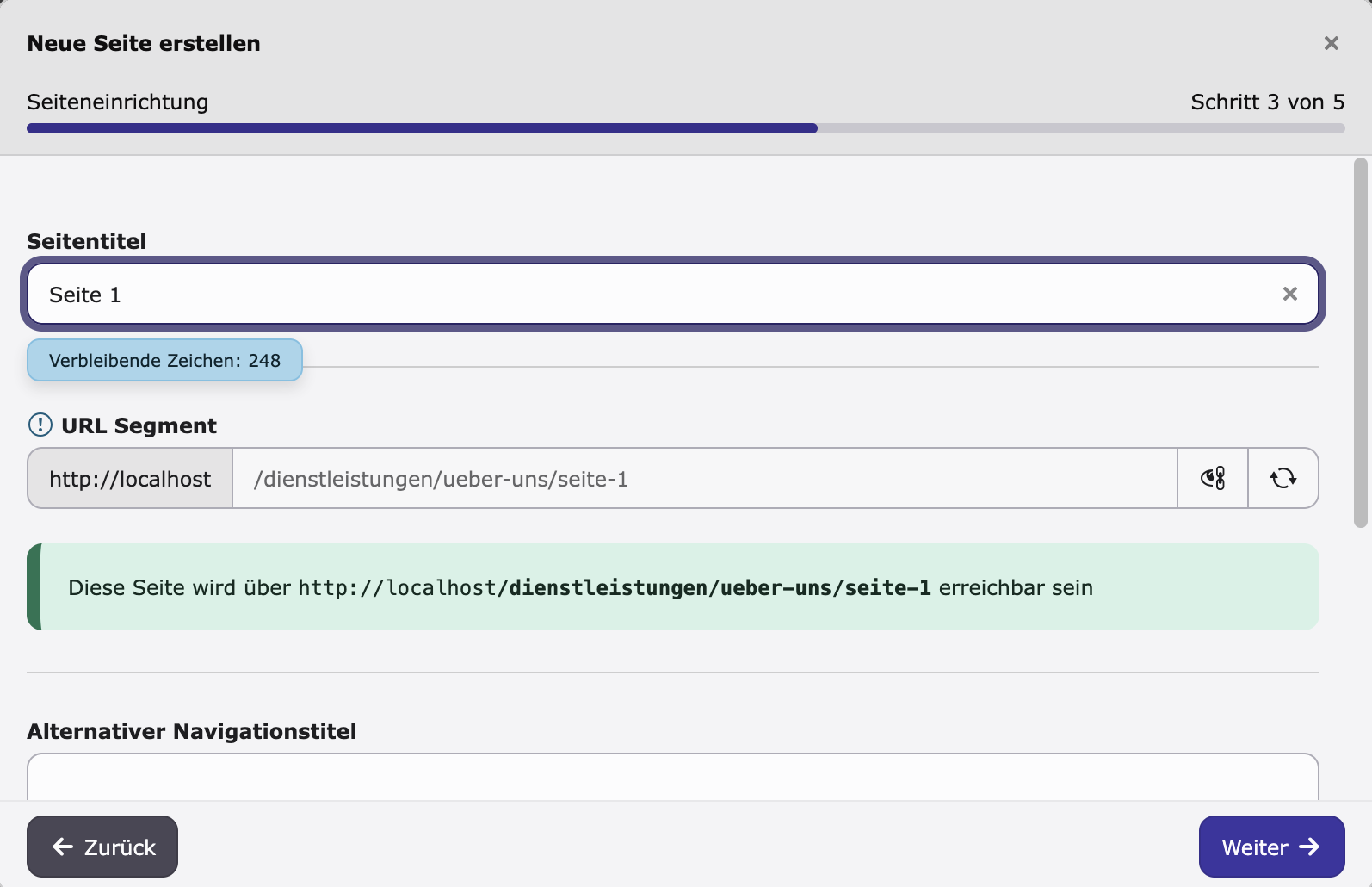Focus the Seitentitel input containing Seite 1

[x=673, y=294]
